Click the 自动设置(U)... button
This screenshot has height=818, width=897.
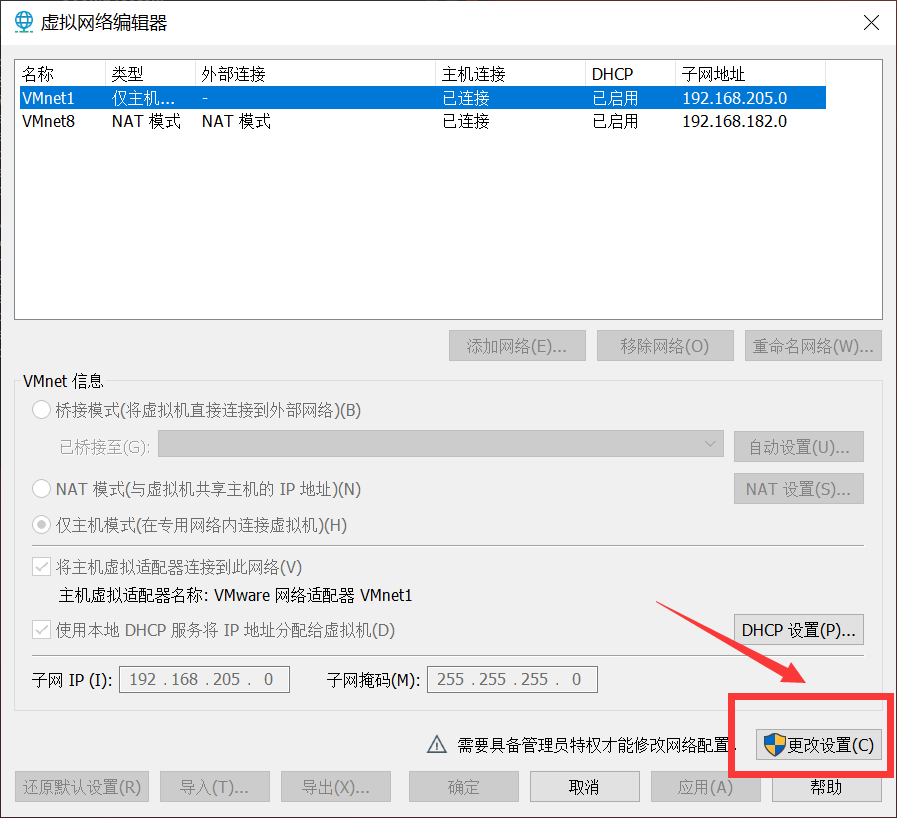point(799,446)
